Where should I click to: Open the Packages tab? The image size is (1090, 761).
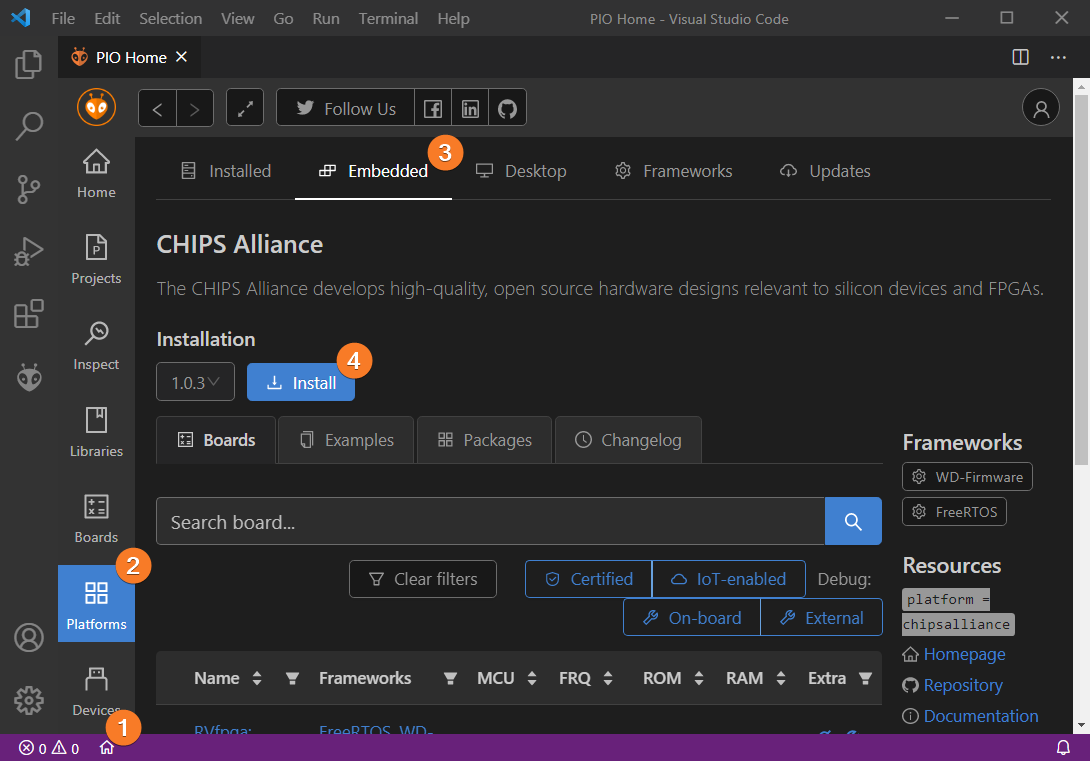point(485,440)
